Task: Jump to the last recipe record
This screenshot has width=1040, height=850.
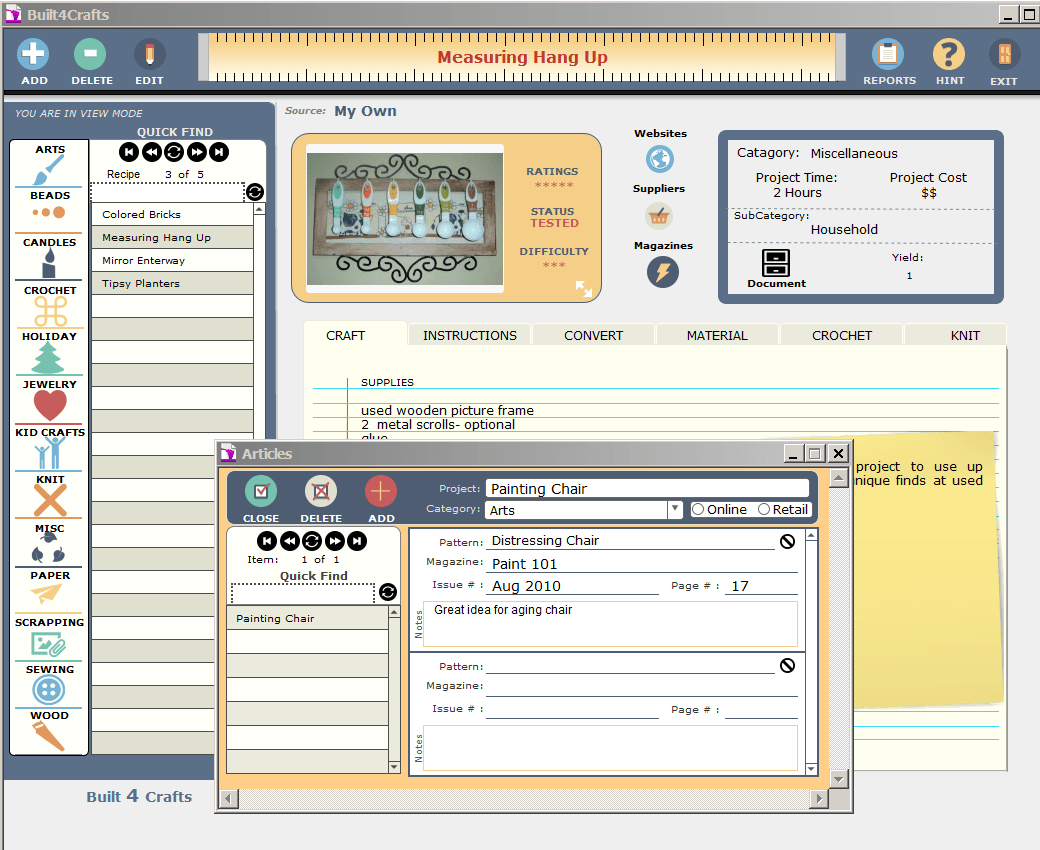Action: 219,152
